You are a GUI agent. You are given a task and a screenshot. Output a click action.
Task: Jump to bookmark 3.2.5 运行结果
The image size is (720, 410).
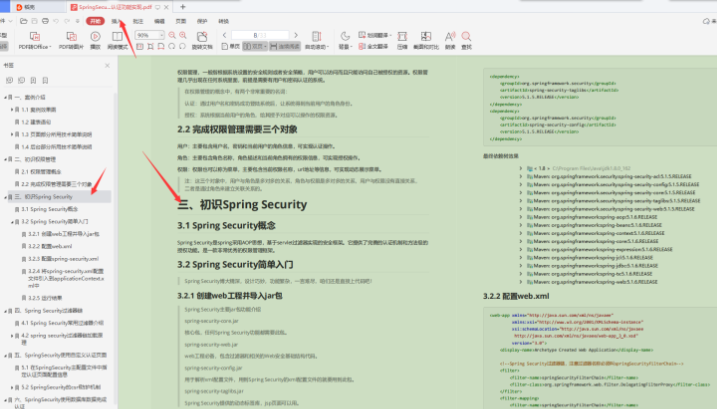[45, 298]
